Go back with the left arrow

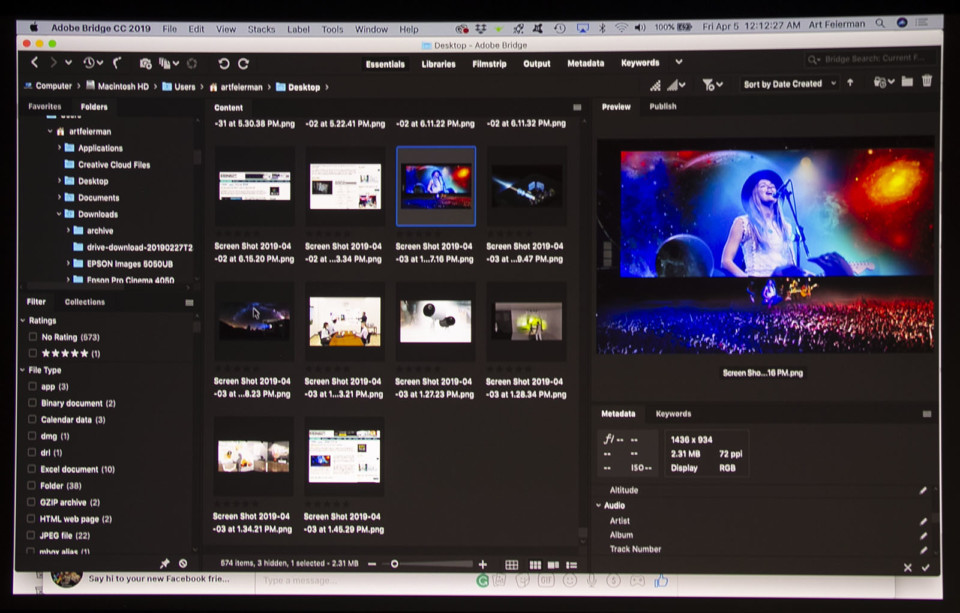click(x=35, y=62)
